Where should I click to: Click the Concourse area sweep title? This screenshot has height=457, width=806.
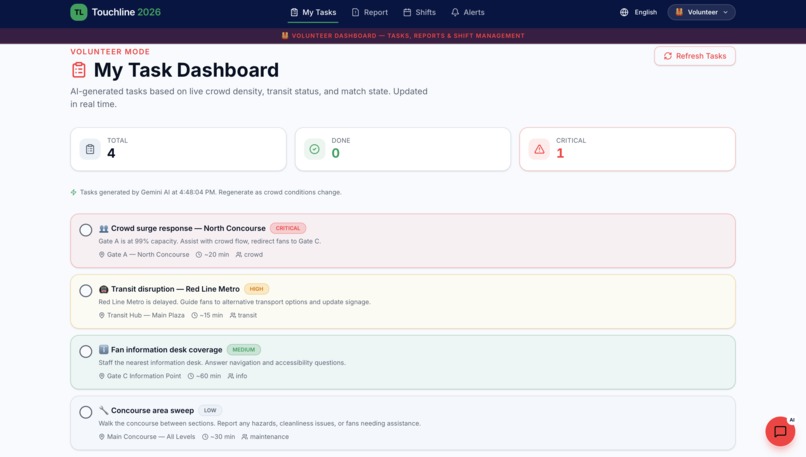(152, 410)
